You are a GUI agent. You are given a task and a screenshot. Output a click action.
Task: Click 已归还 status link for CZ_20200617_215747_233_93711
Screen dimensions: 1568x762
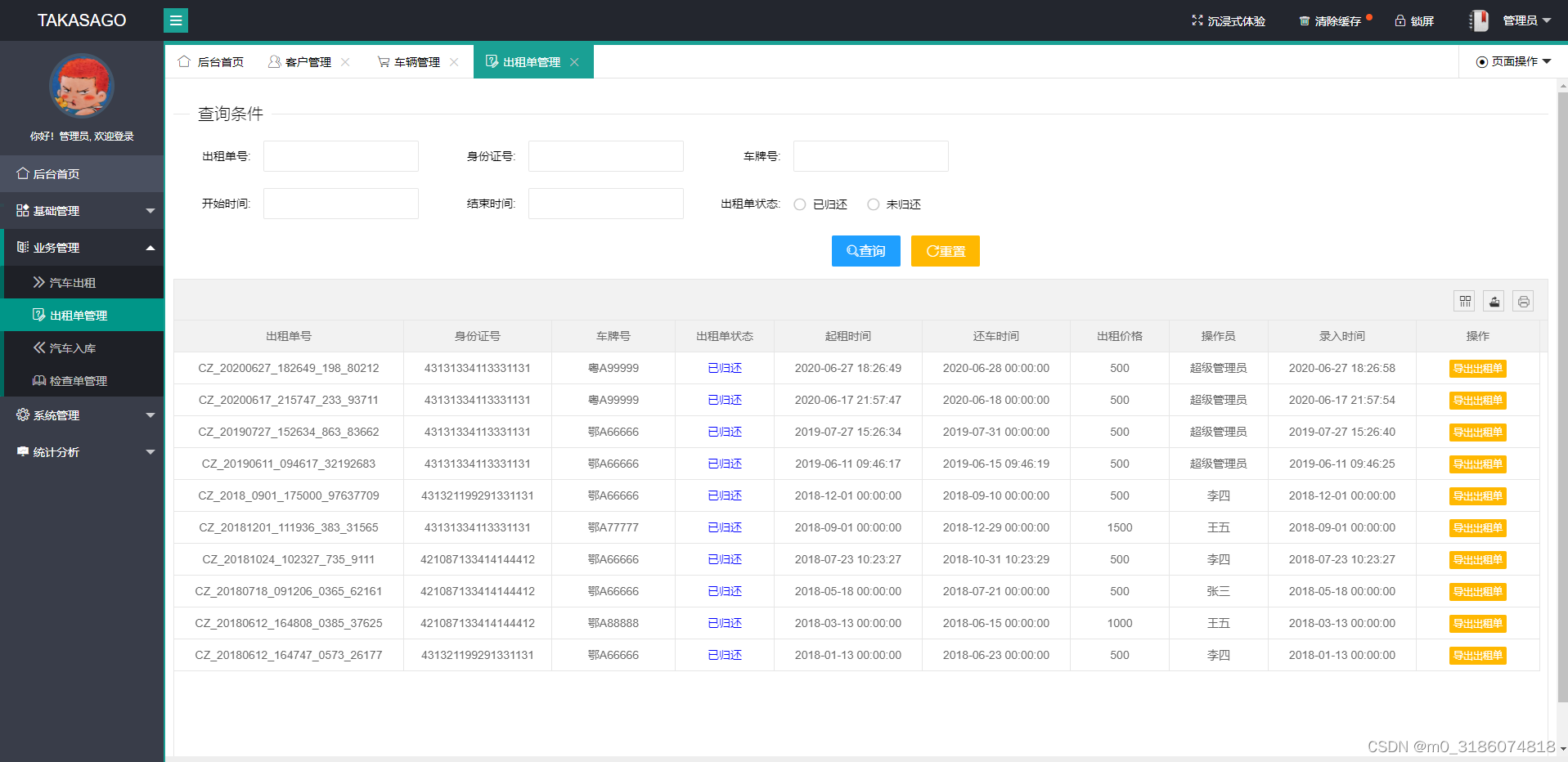coord(725,400)
